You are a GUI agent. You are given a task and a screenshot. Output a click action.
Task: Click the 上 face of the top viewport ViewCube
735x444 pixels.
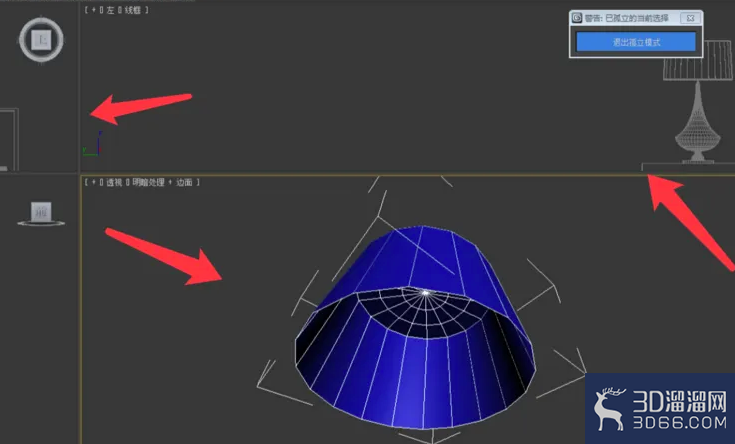click(41, 40)
